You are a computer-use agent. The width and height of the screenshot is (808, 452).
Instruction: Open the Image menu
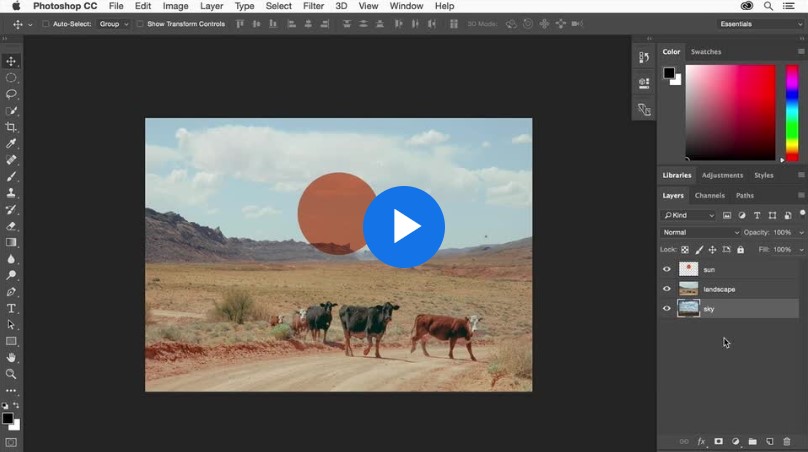point(175,6)
